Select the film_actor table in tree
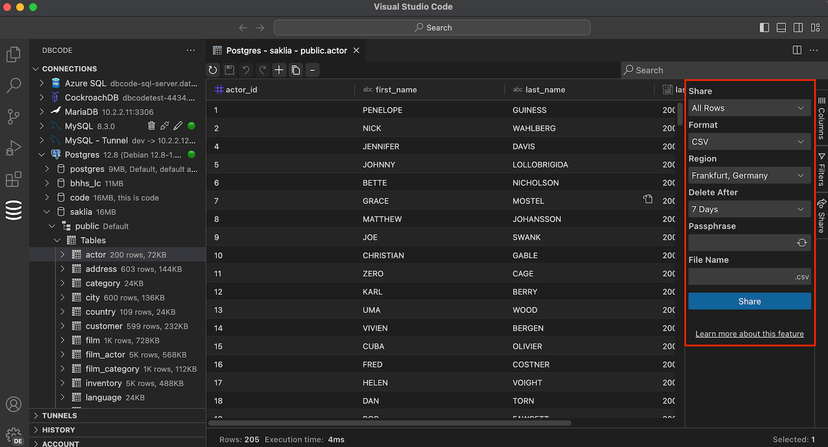The height and width of the screenshot is (447, 828). click(x=117, y=355)
